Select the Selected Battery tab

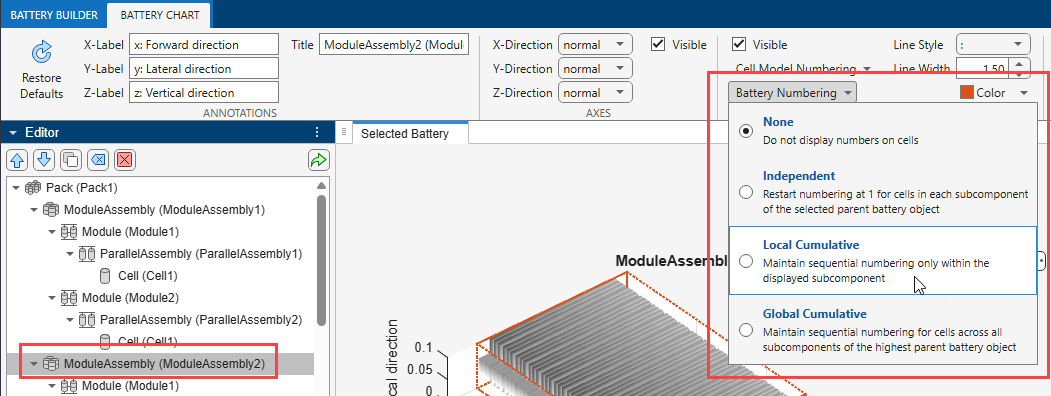[x=405, y=134]
